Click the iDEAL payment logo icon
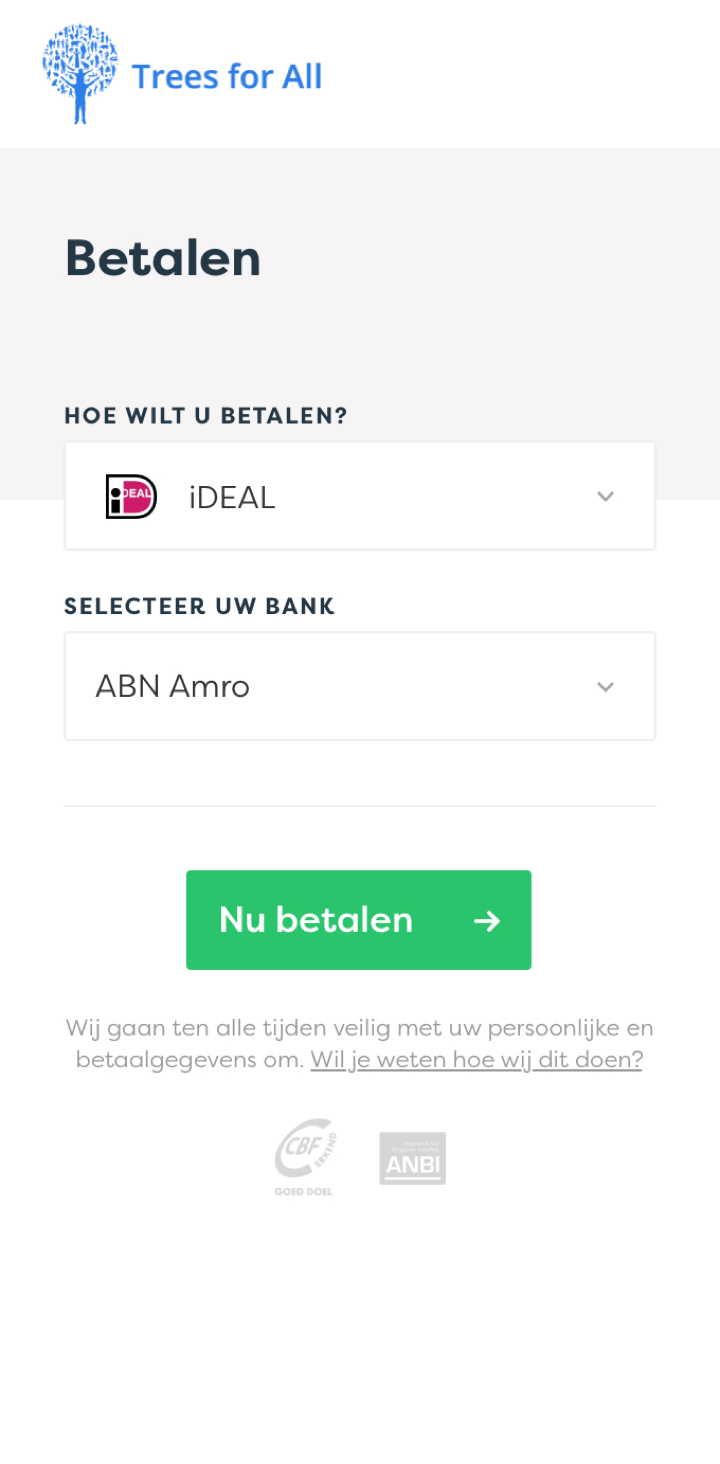This screenshot has height=1464, width=720. 131,496
